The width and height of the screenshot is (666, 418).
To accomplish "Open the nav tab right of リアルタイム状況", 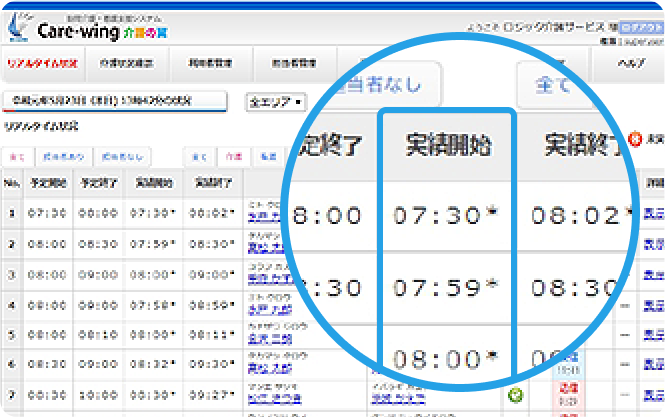I will point(127,64).
